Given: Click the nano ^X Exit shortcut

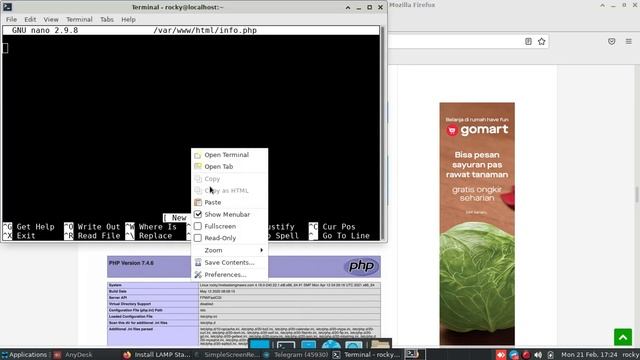Looking at the screenshot, I should click(x=19, y=236).
